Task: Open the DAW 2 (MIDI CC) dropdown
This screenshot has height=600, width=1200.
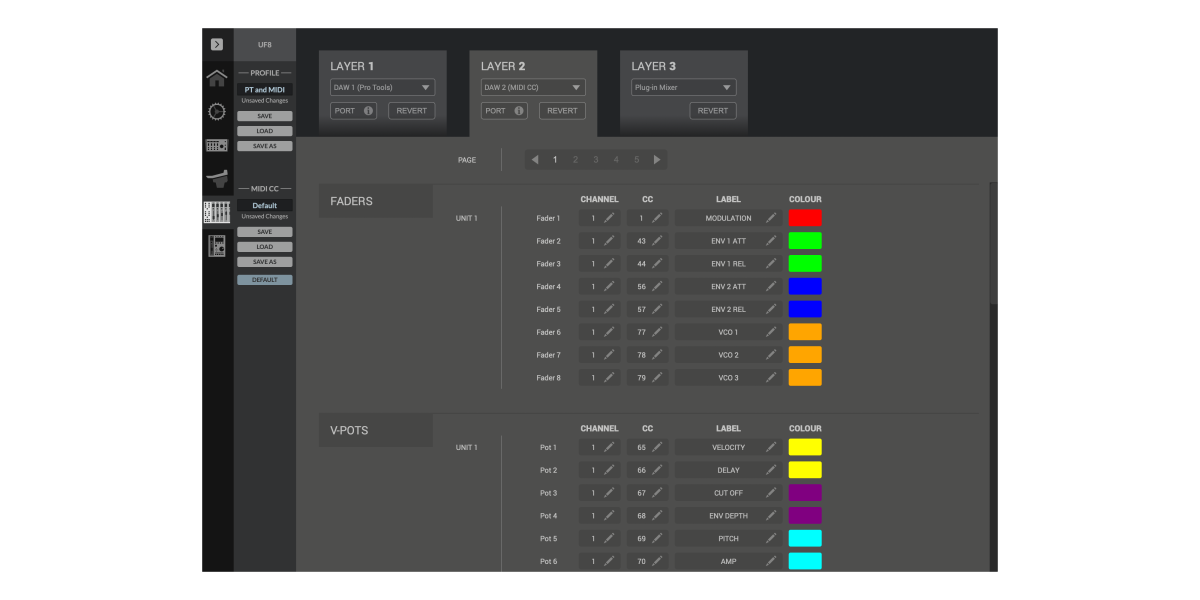Action: tap(533, 87)
